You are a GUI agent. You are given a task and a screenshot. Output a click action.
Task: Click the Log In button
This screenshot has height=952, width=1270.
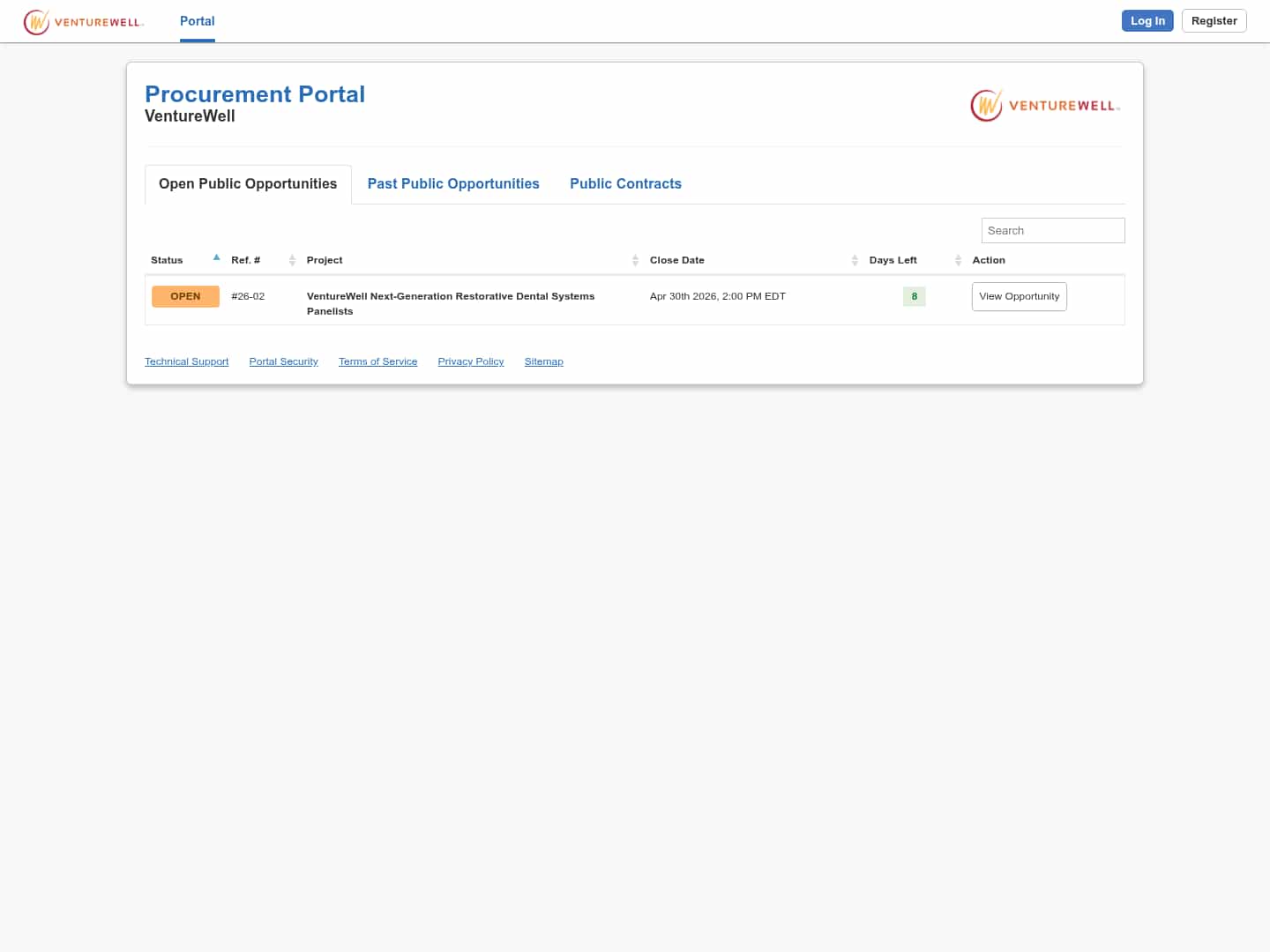1147,20
